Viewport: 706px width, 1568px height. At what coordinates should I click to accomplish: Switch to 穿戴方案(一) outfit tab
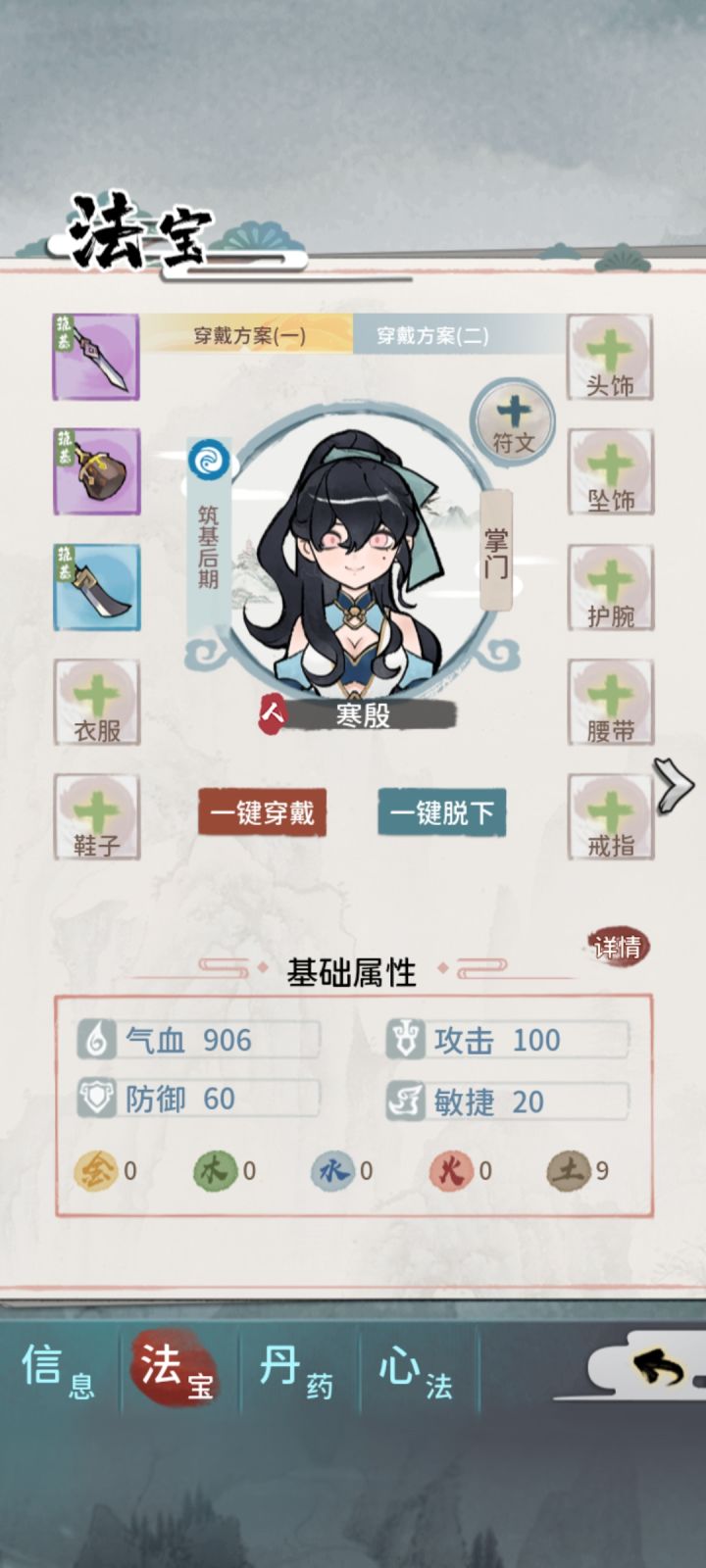pyautogui.click(x=249, y=335)
